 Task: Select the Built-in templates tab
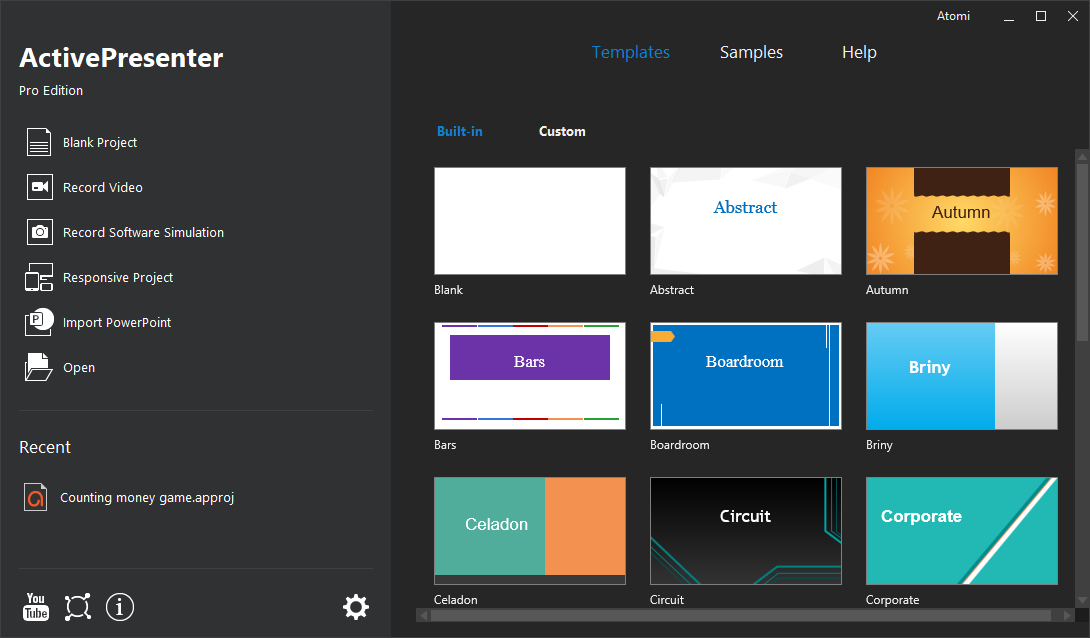pos(459,131)
